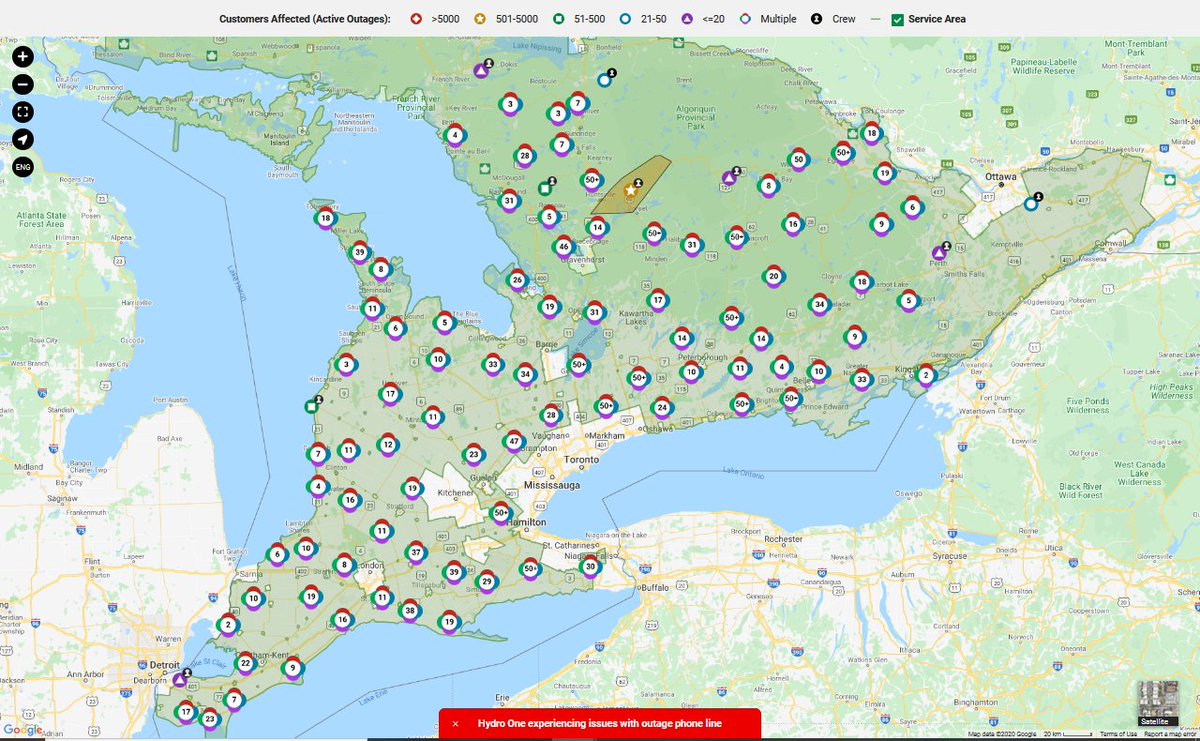Click the Toronto city label on the map
This screenshot has width=1200, height=741.
click(x=582, y=460)
